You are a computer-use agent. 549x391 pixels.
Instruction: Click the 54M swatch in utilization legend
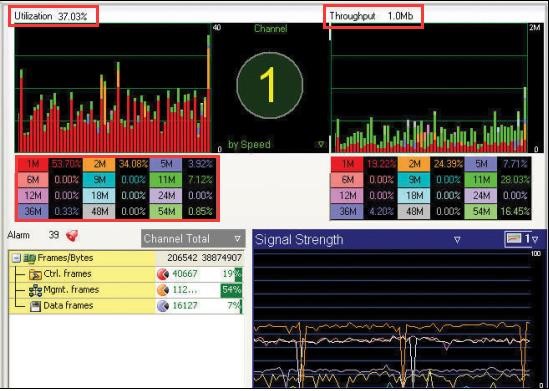pyautogui.click(x=166, y=211)
